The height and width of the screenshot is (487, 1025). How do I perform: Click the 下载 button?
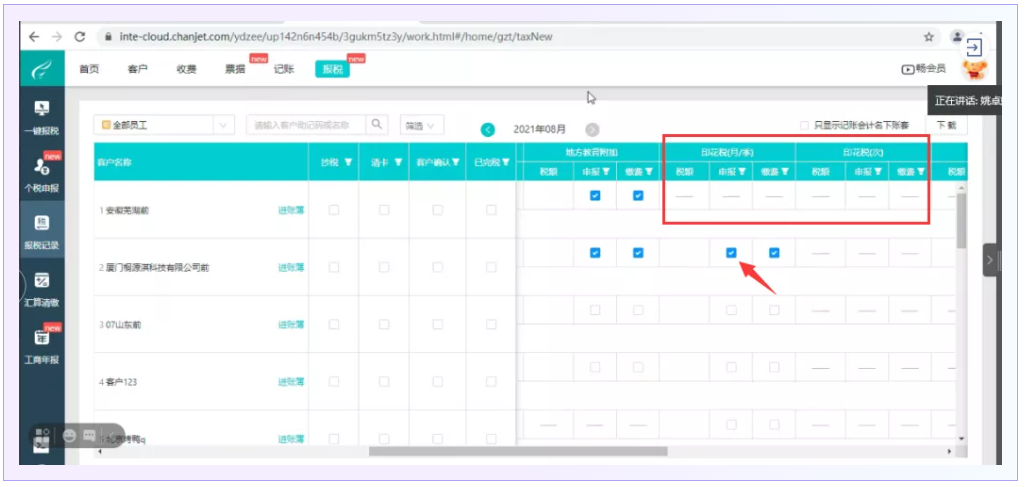[945, 125]
